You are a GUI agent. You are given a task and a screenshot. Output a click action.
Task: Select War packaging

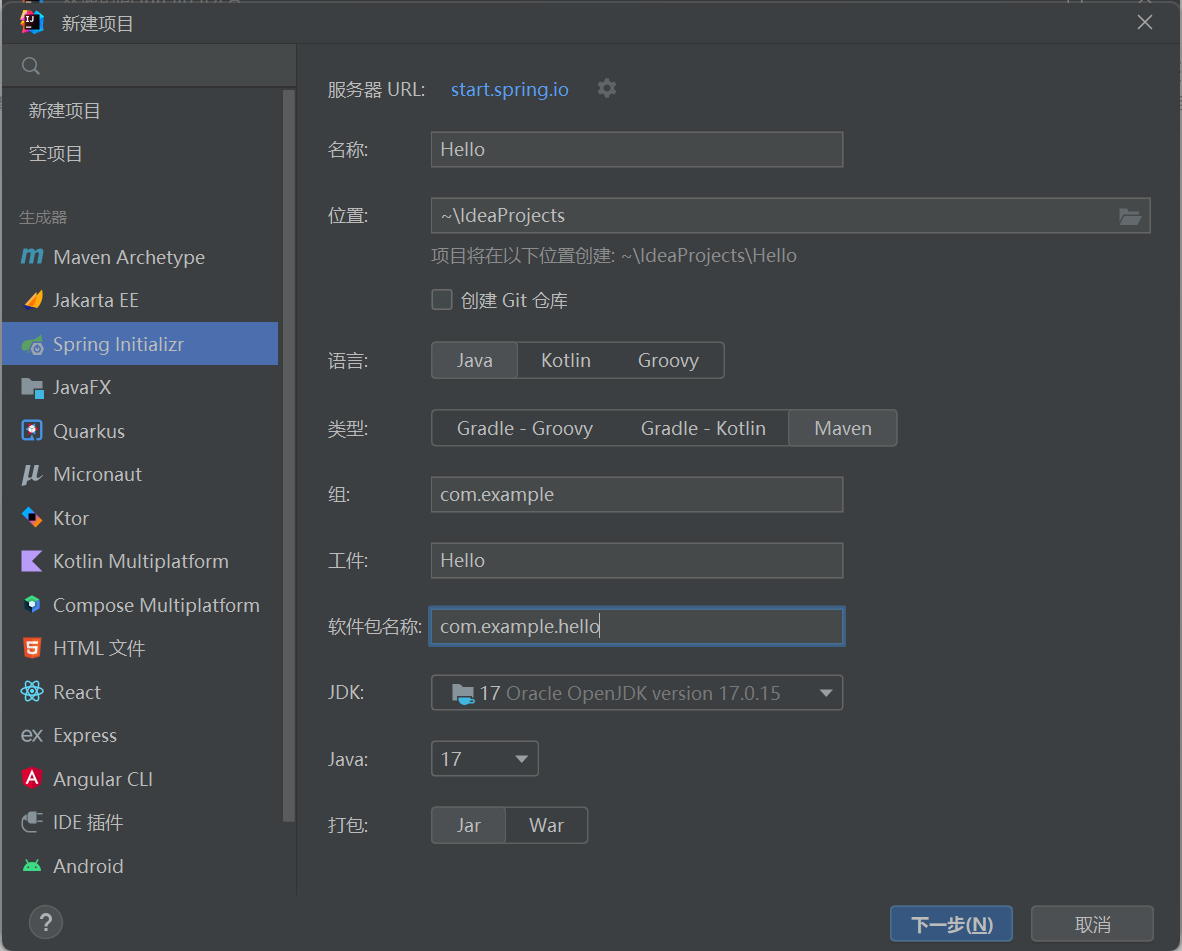point(546,825)
